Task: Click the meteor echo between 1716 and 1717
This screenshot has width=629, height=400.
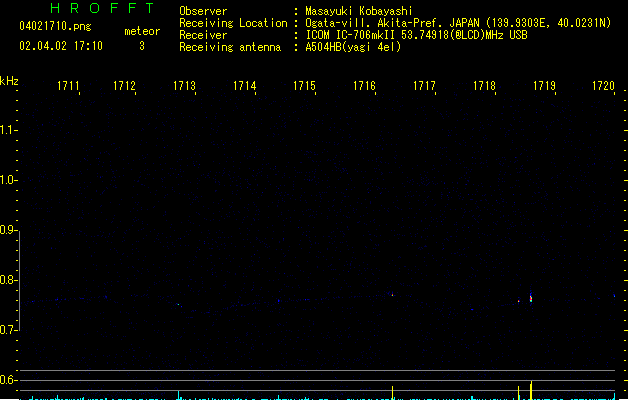Action: tap(392, 295)
